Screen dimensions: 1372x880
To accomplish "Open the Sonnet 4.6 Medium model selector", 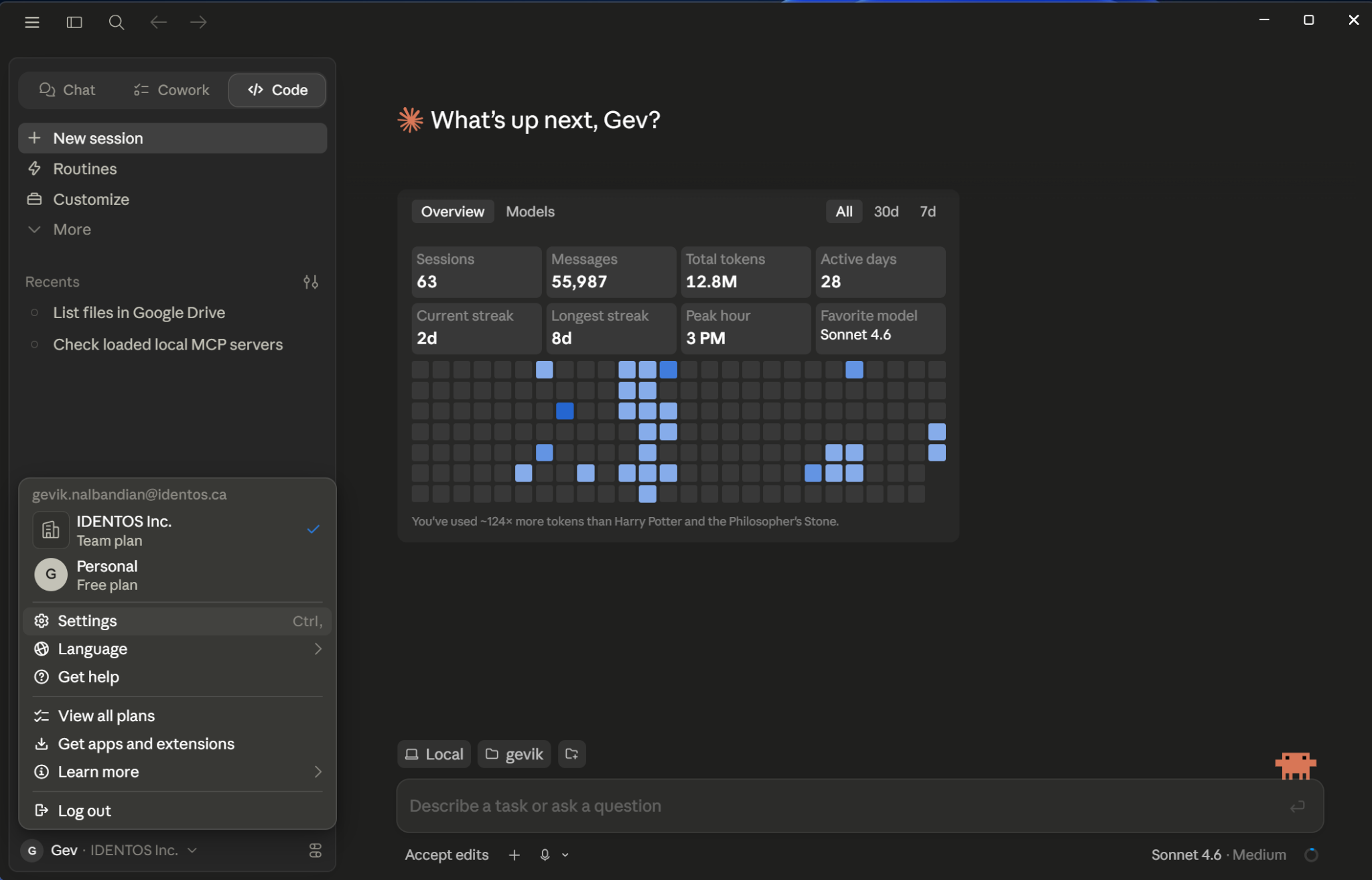I will tap(1219, 855).
